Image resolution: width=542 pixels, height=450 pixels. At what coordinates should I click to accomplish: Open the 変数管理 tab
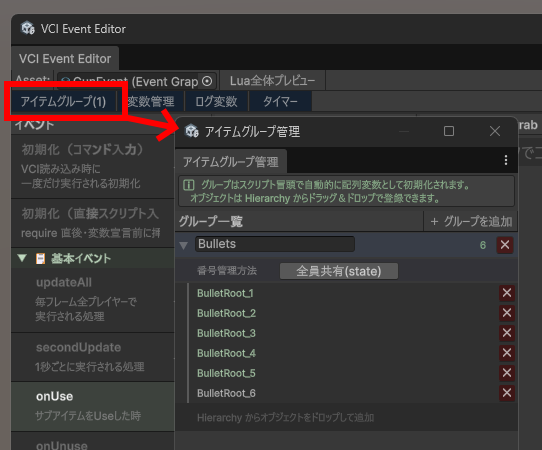click(x=151, y=102)
